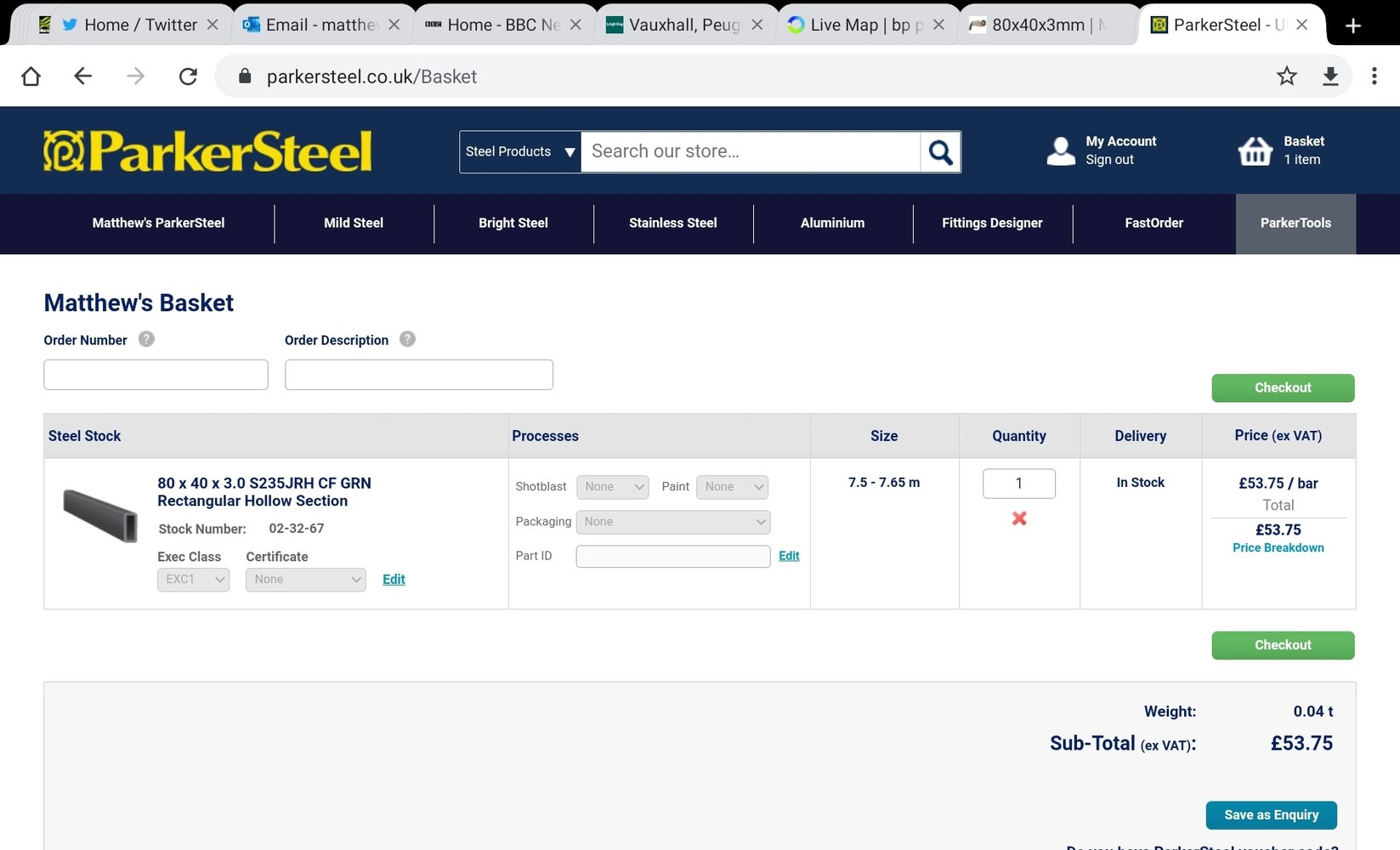Viewport: 1400px width, 850px height.
Task: Click the My Account user icon
Action: 1061,151
